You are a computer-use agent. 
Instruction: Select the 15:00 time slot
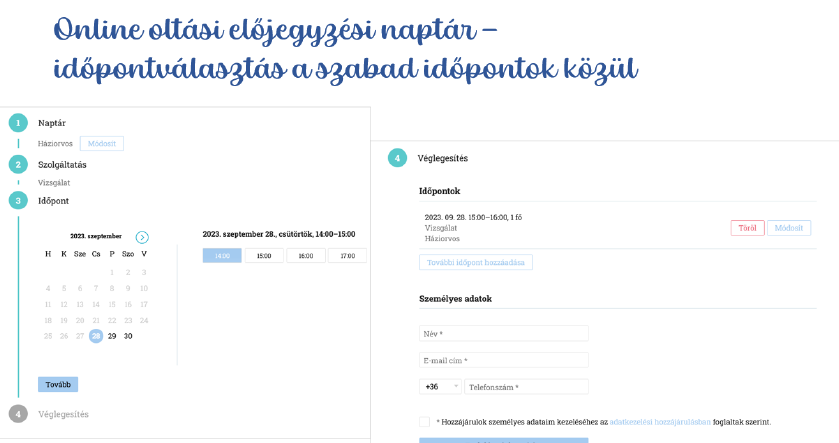coord(264,256)
